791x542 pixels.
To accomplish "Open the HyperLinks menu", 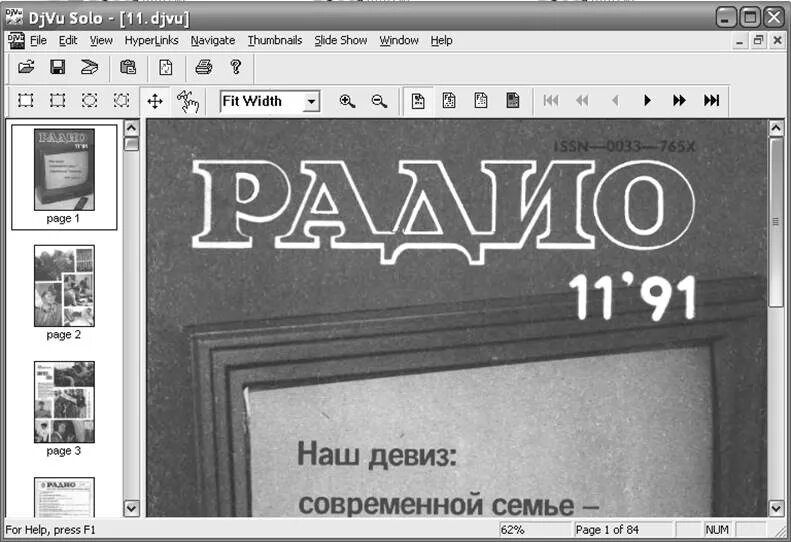I will pos(151,40).
